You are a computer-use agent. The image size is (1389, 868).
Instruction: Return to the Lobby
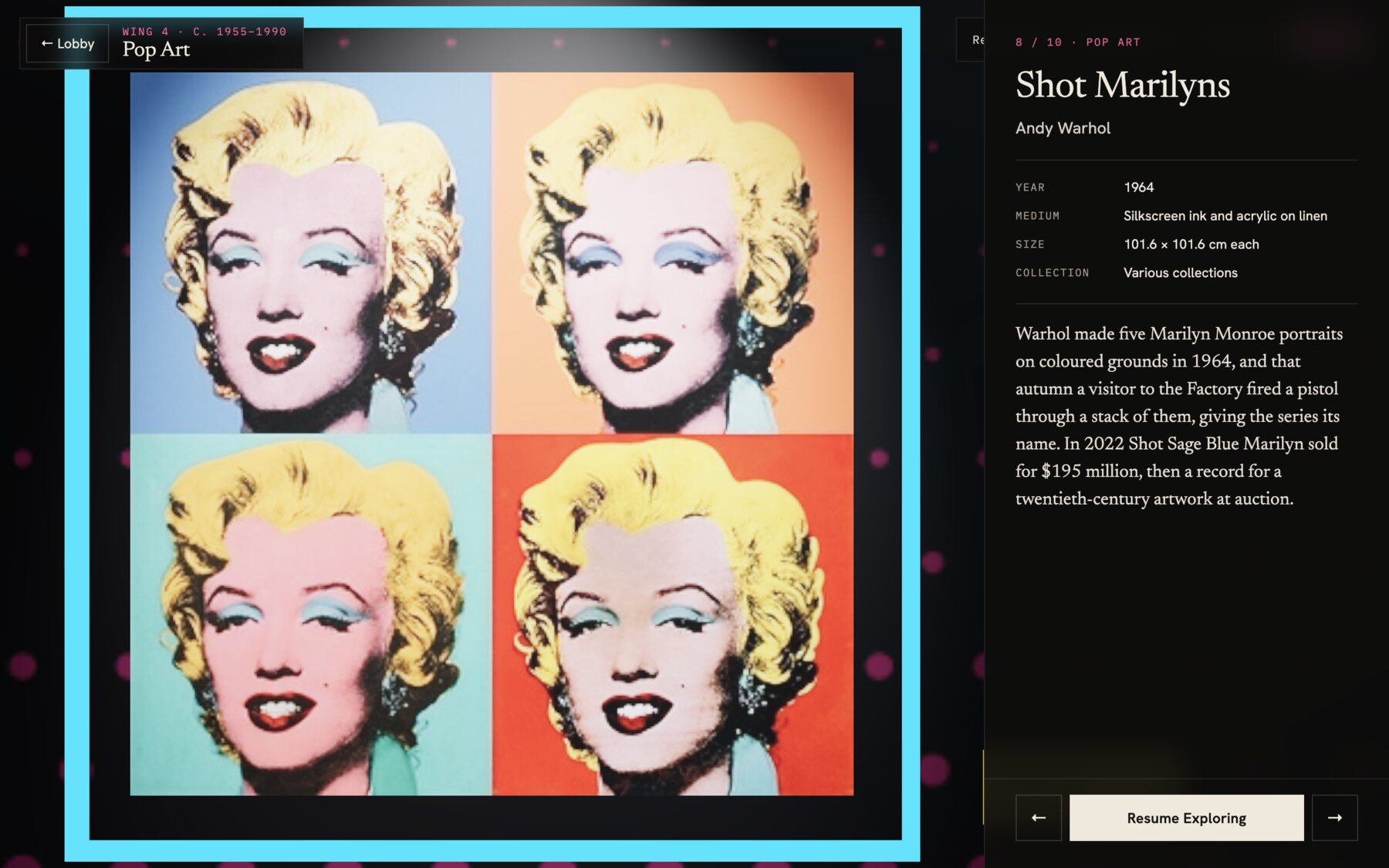pyautogui.click(x=68, y=44)
